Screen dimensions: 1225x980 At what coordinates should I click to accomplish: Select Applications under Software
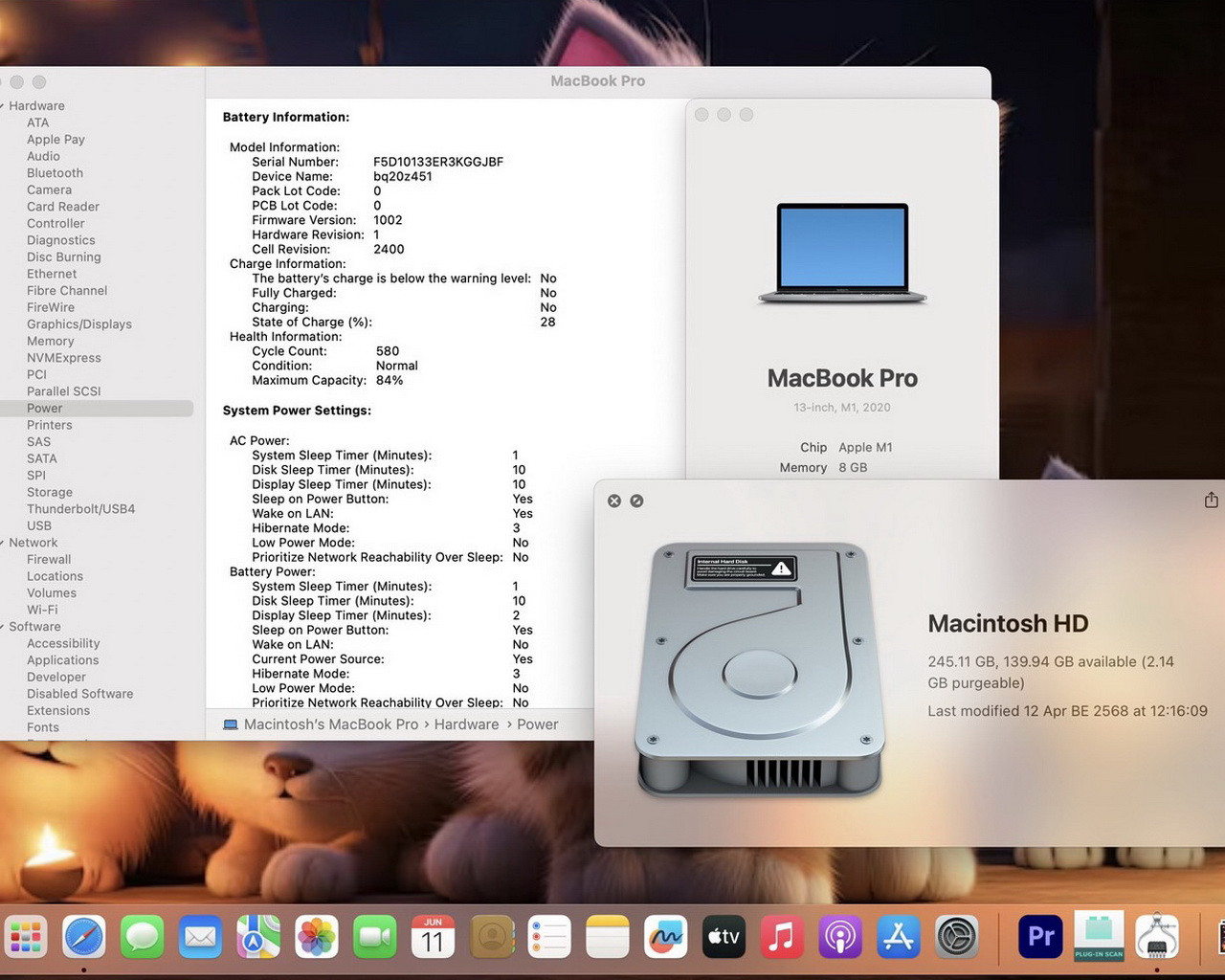62,660
